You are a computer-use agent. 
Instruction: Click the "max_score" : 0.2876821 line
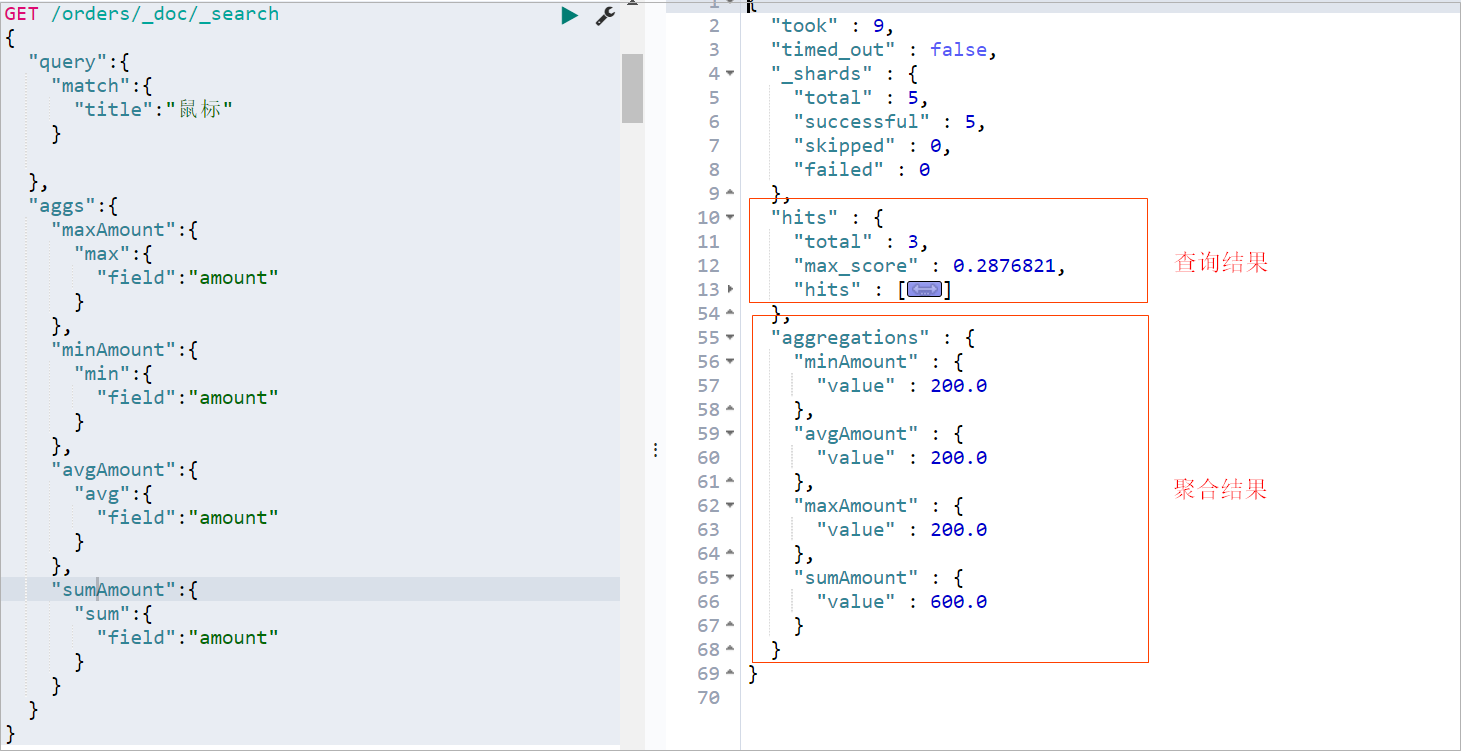click(x=930, y=265)
